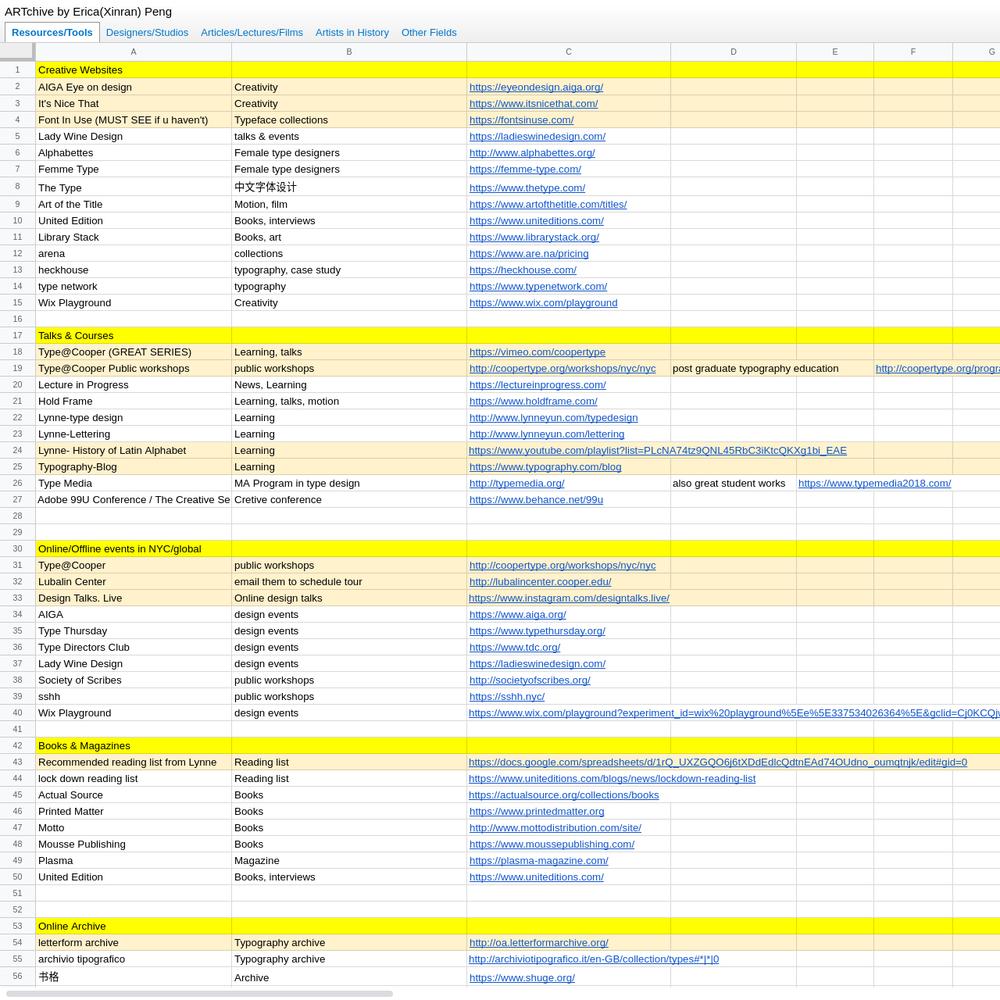1000x1000 pixels.
Task: Open the archiviotipografico.it link
Action: (594, 959)
